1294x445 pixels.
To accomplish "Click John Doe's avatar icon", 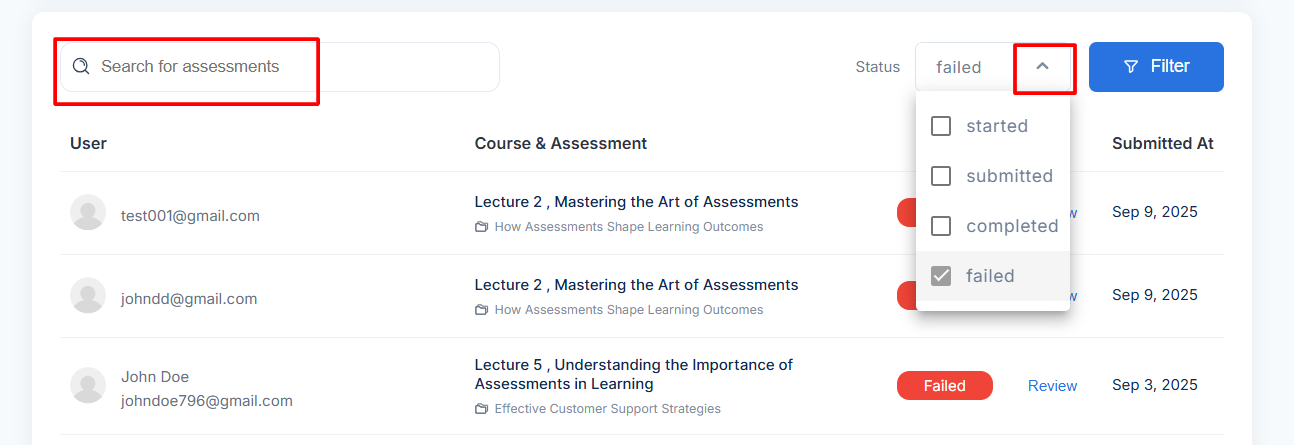I will coord(88,386).
